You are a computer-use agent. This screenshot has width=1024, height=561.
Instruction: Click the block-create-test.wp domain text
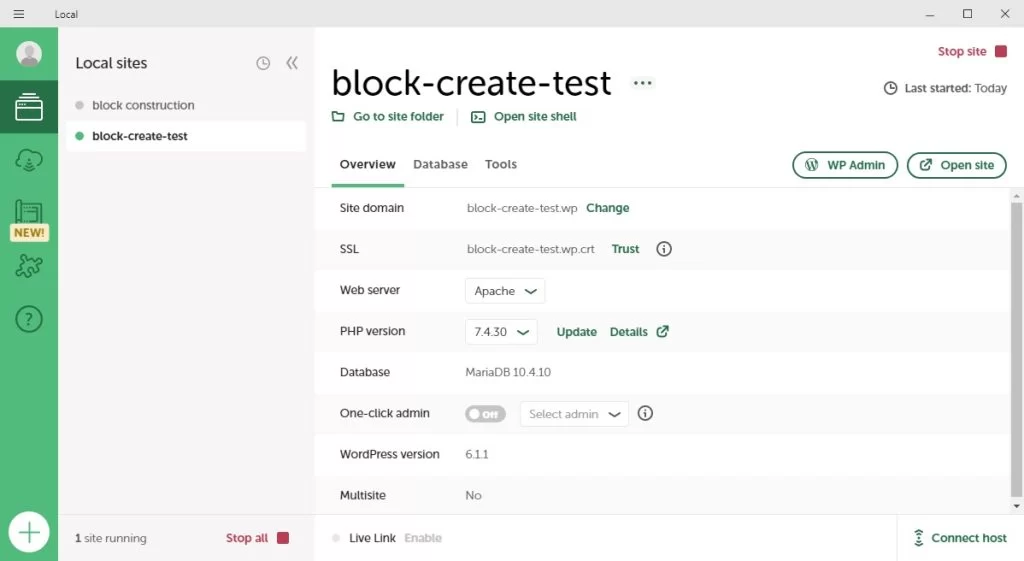pos(522,208)
